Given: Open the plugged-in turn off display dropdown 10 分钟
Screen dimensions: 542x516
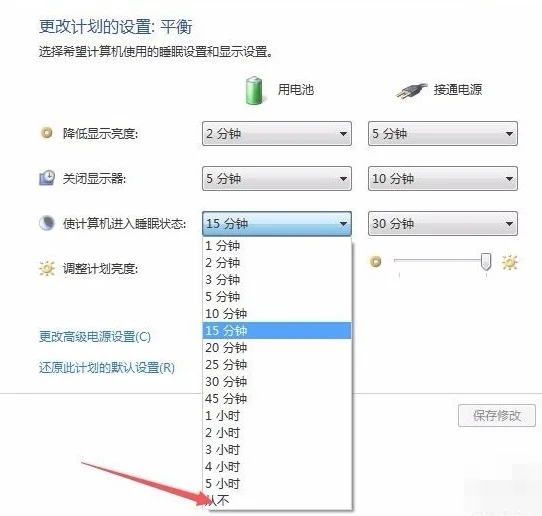Looking at the screenshot, I should [x=443, y=178].
